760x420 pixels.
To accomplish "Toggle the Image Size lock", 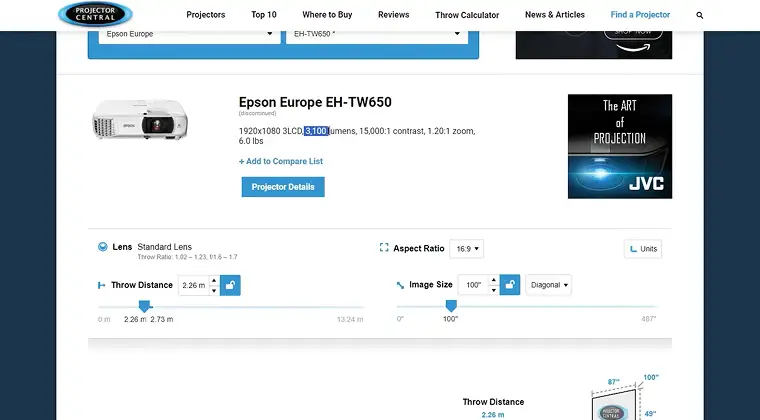I will pos(509,285).
